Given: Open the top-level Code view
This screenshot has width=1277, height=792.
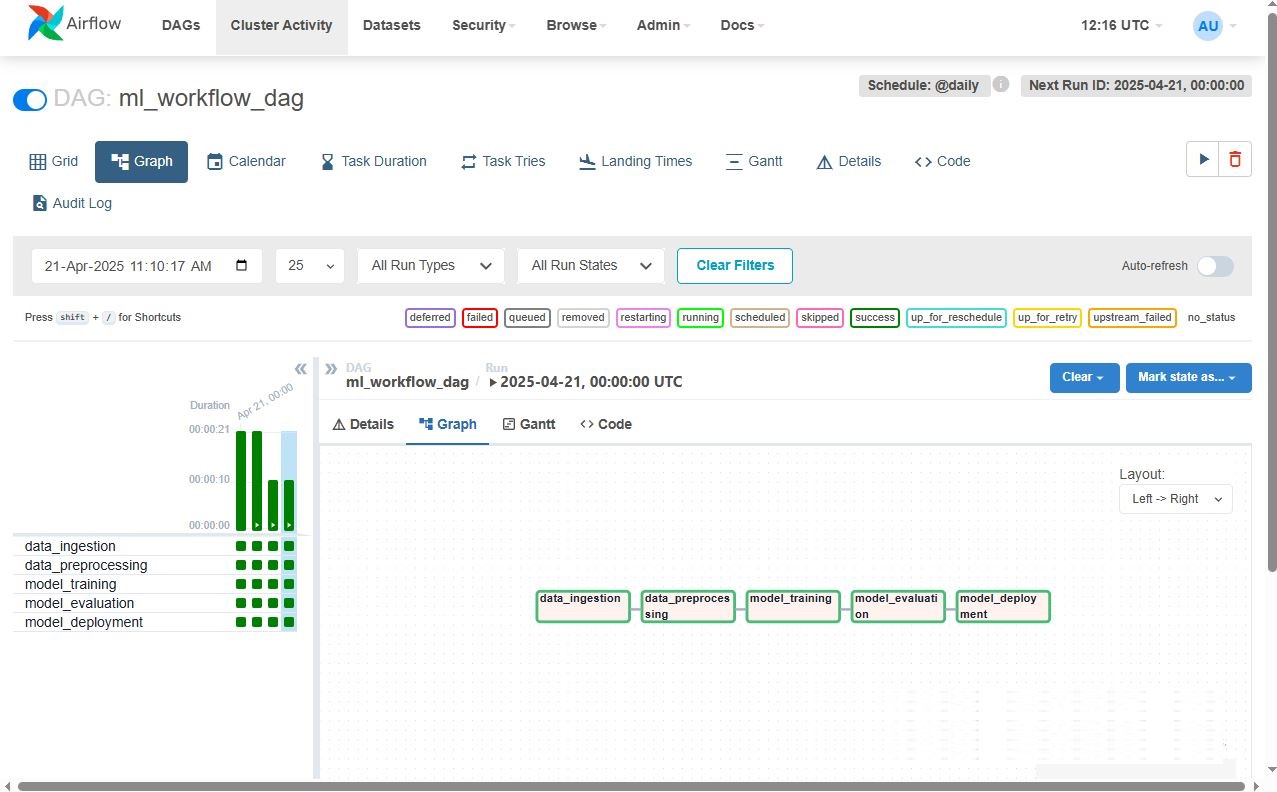Looking at the screenshot, I should pyautogui.click(x=942, y=162).
